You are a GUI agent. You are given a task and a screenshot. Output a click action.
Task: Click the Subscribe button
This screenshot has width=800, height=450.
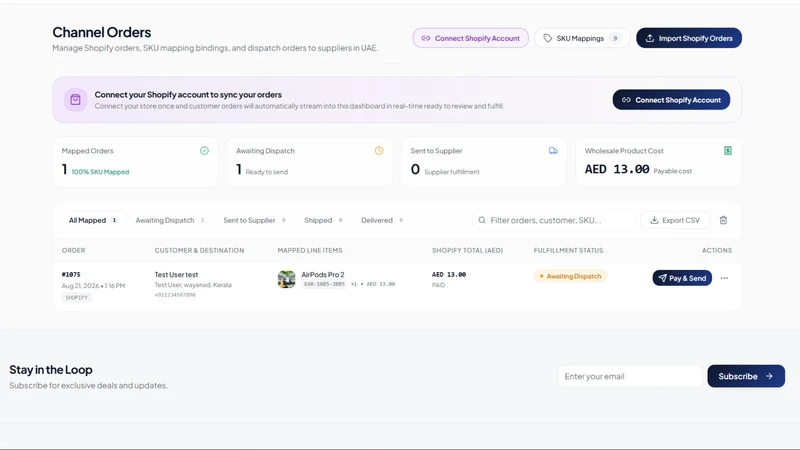pos(746,376)
